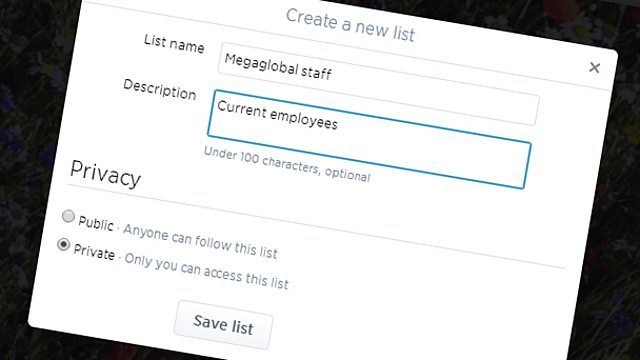Click the word 'staff' in list name

click(x=316, y=72)
